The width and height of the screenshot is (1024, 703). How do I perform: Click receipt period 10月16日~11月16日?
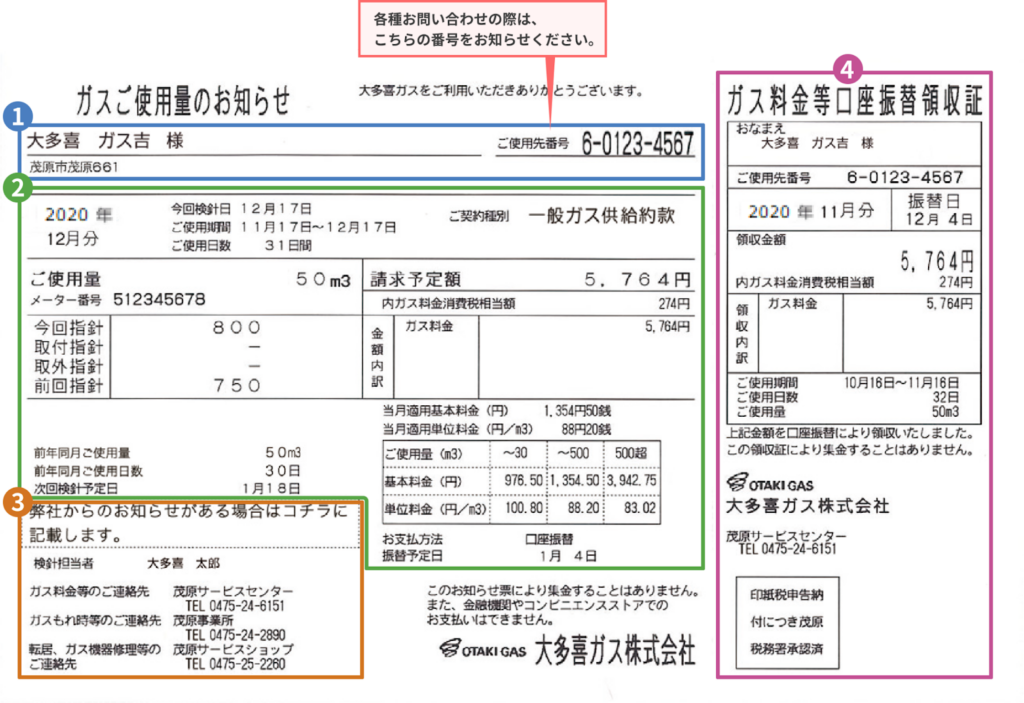(901, 382)
